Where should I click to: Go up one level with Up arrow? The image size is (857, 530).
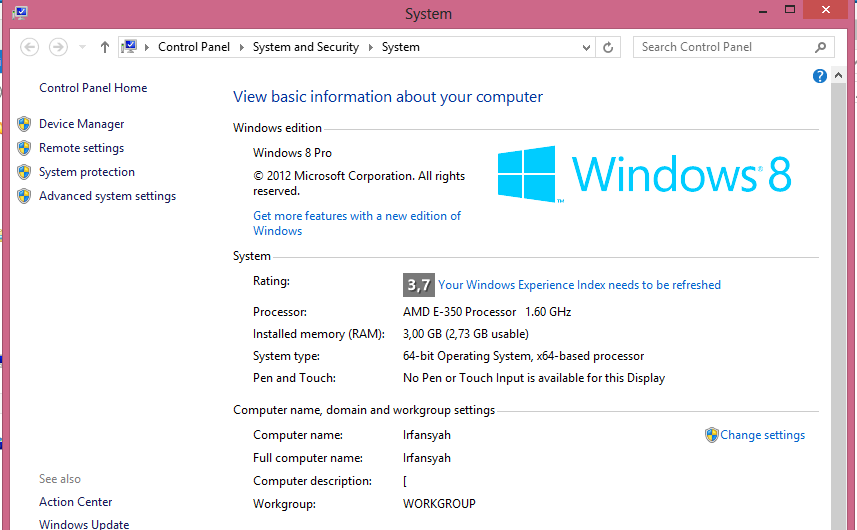[104, 47]
